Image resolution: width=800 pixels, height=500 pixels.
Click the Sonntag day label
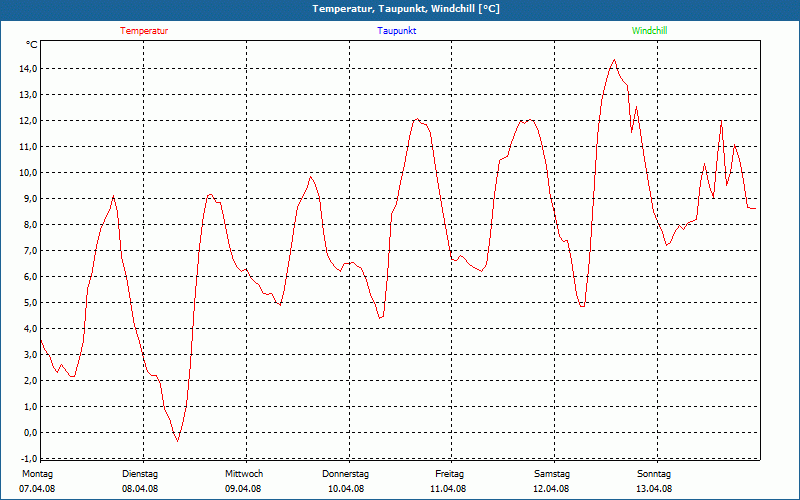coord(654,474)
